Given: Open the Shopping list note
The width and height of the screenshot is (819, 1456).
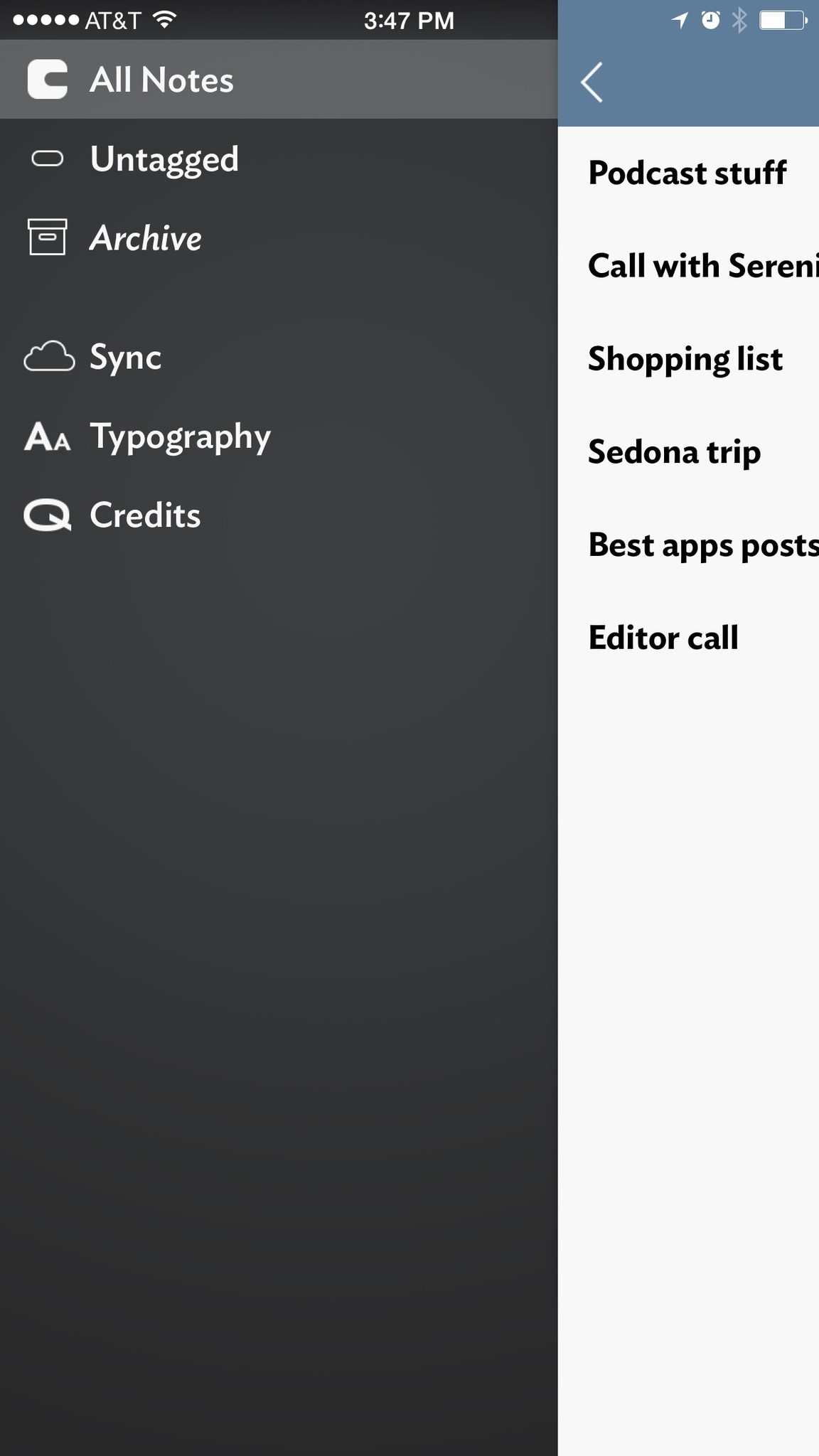Looking at the screenshot, I should tap(685, 359).
